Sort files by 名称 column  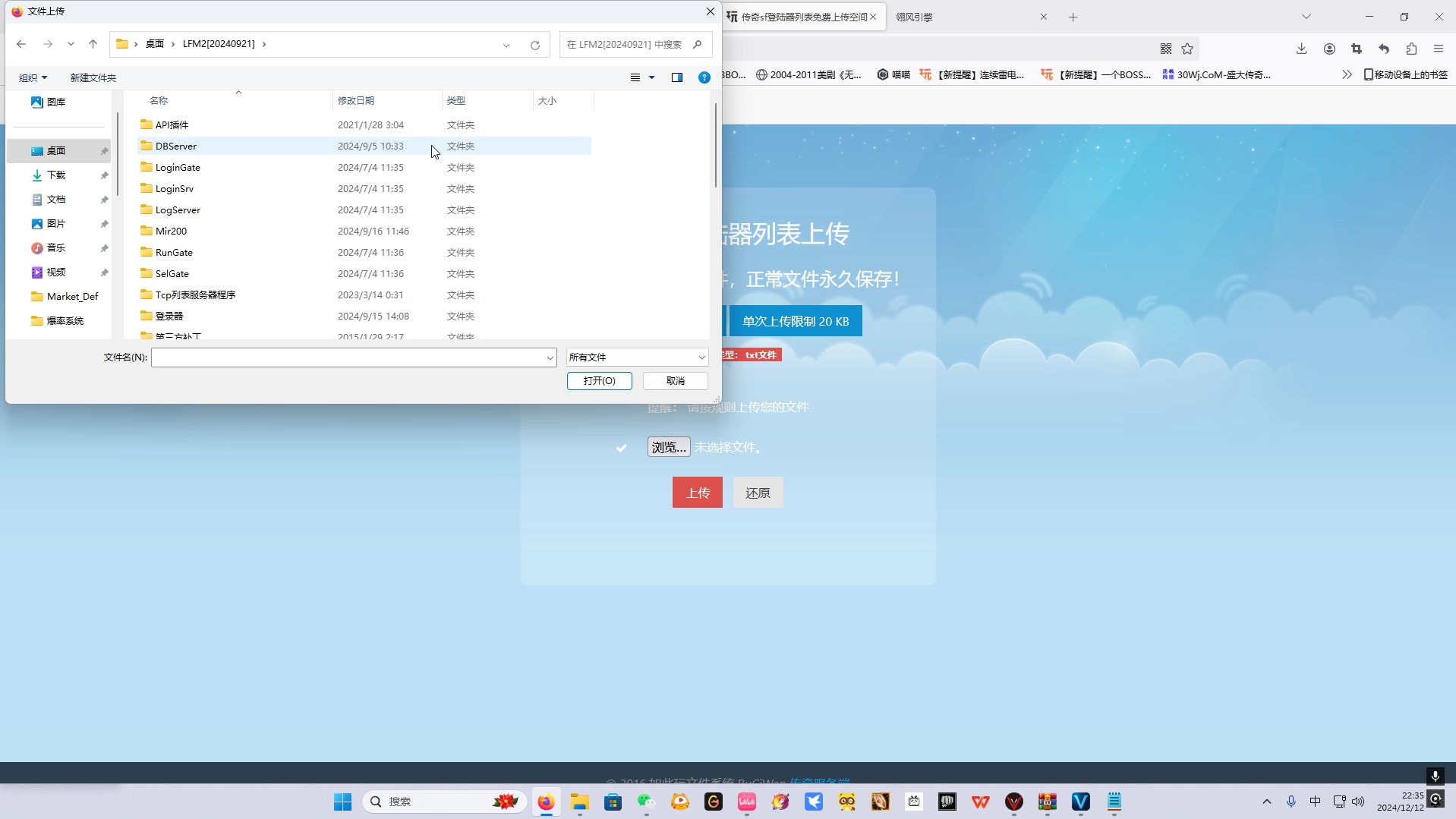(x=159, y=100)
